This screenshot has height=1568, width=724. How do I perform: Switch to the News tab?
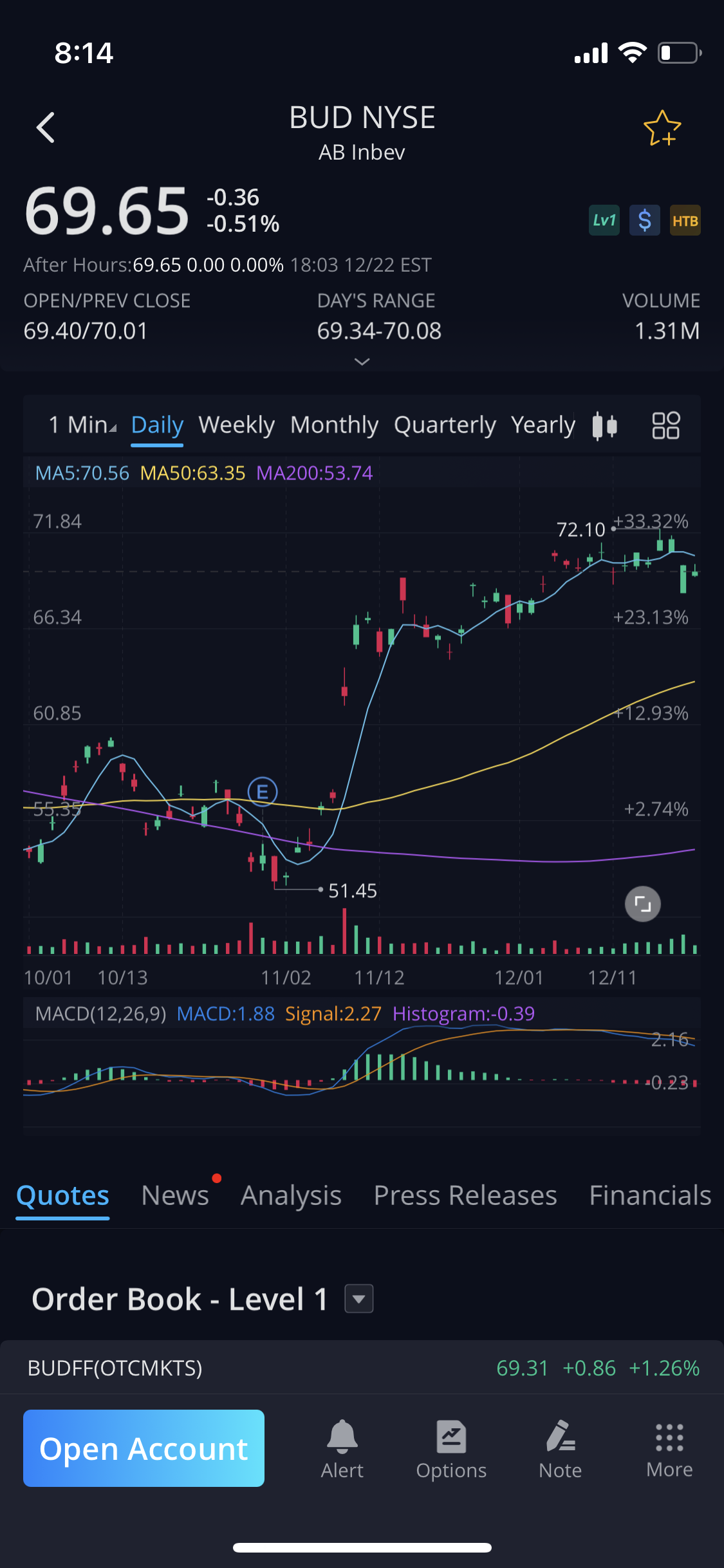[175, 1195]
